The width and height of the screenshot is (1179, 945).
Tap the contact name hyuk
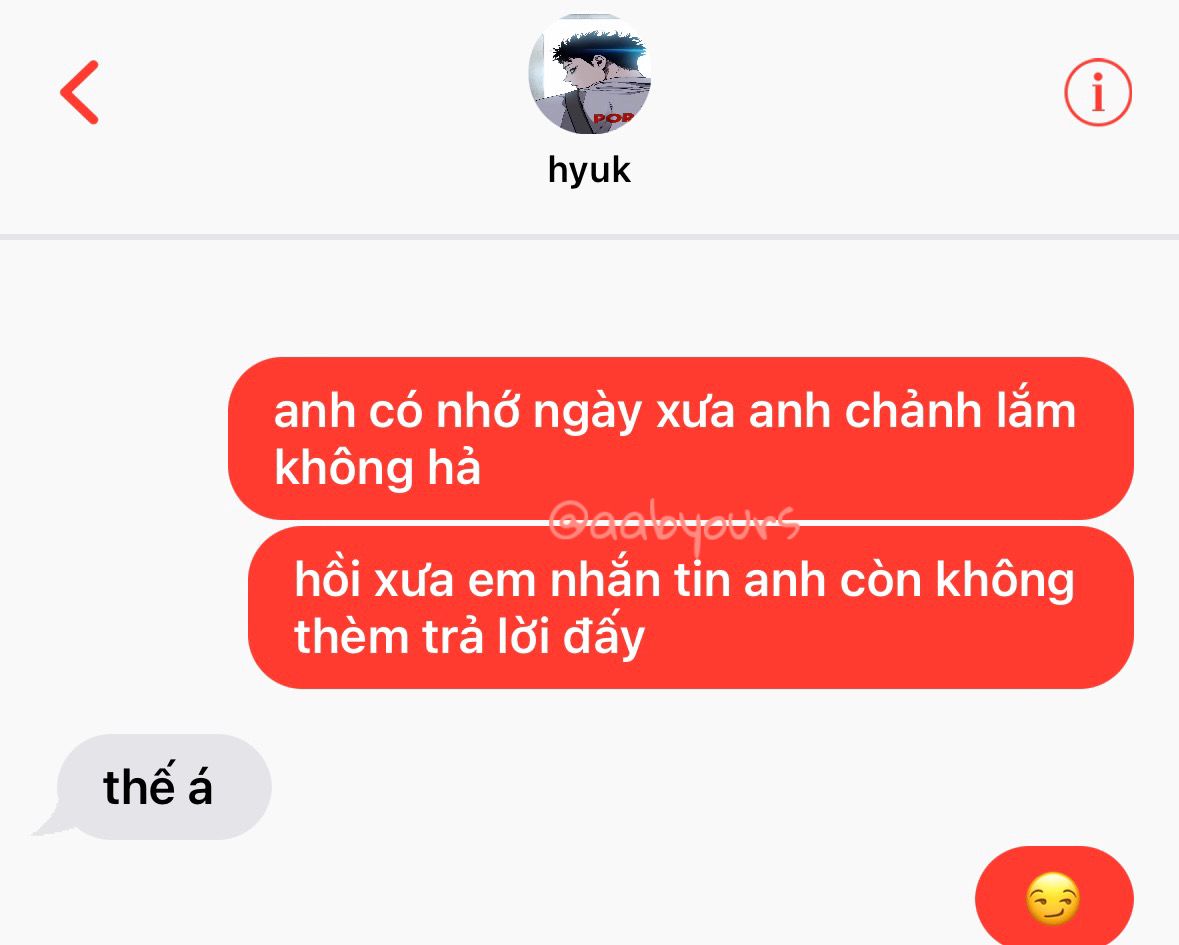pyautogui.click(x=589, y=170)
